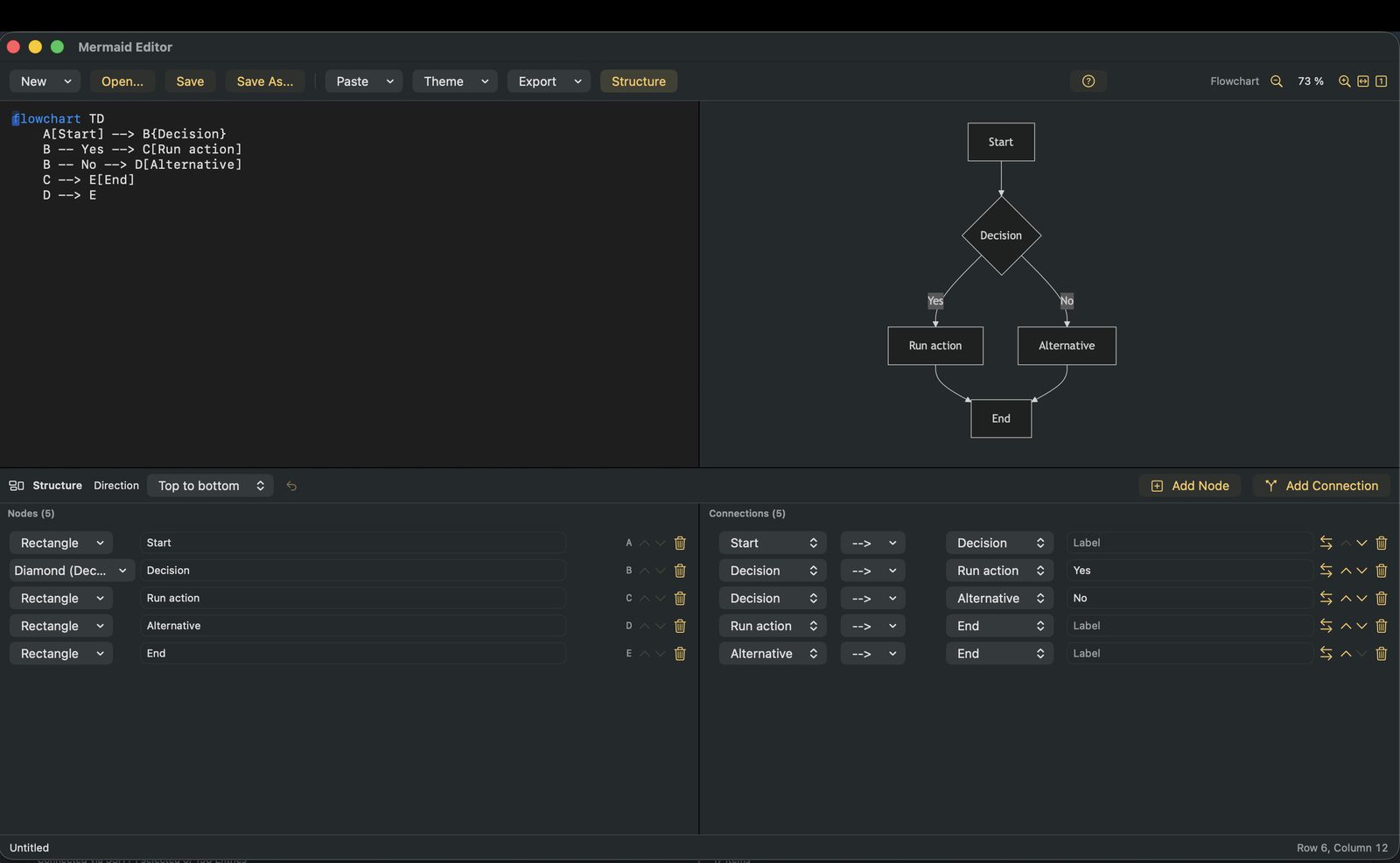Screen dimensions: 1400x863
Task: Change the target node of Yes connection
Action: pyautogui.click(x=999, y=571)
